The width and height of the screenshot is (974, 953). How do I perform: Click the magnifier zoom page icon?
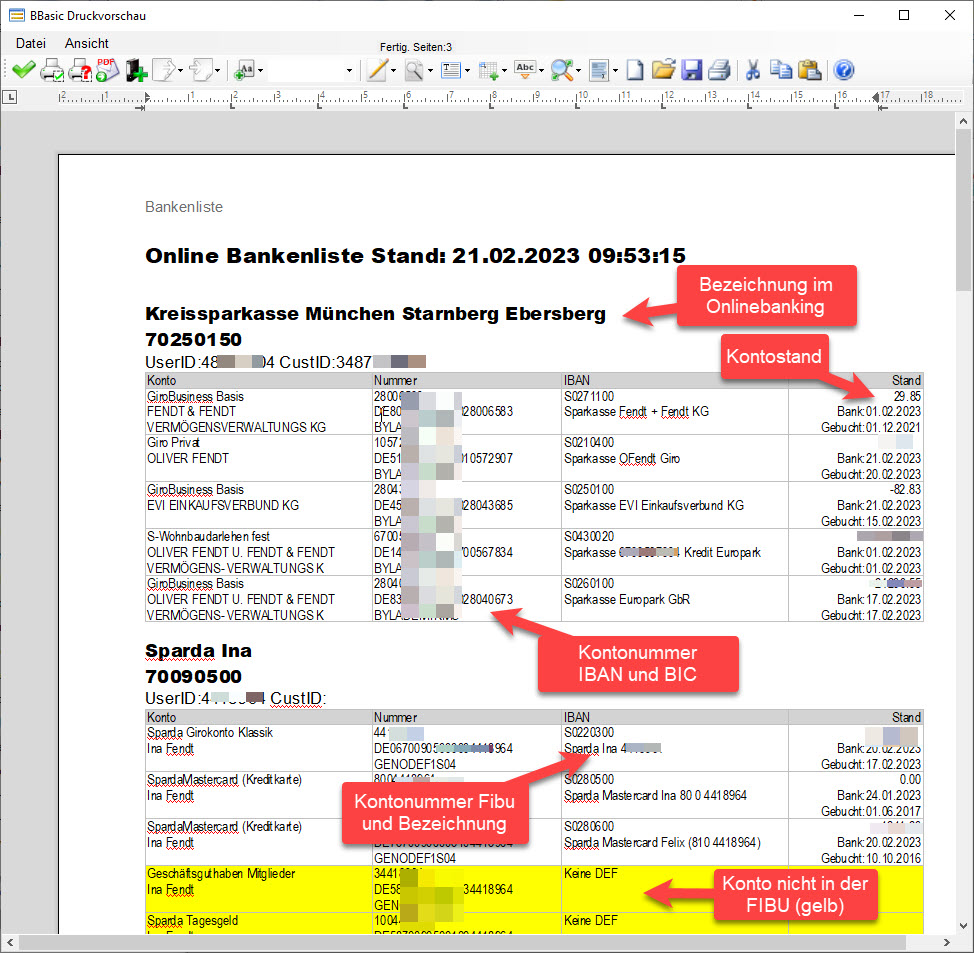414,70
